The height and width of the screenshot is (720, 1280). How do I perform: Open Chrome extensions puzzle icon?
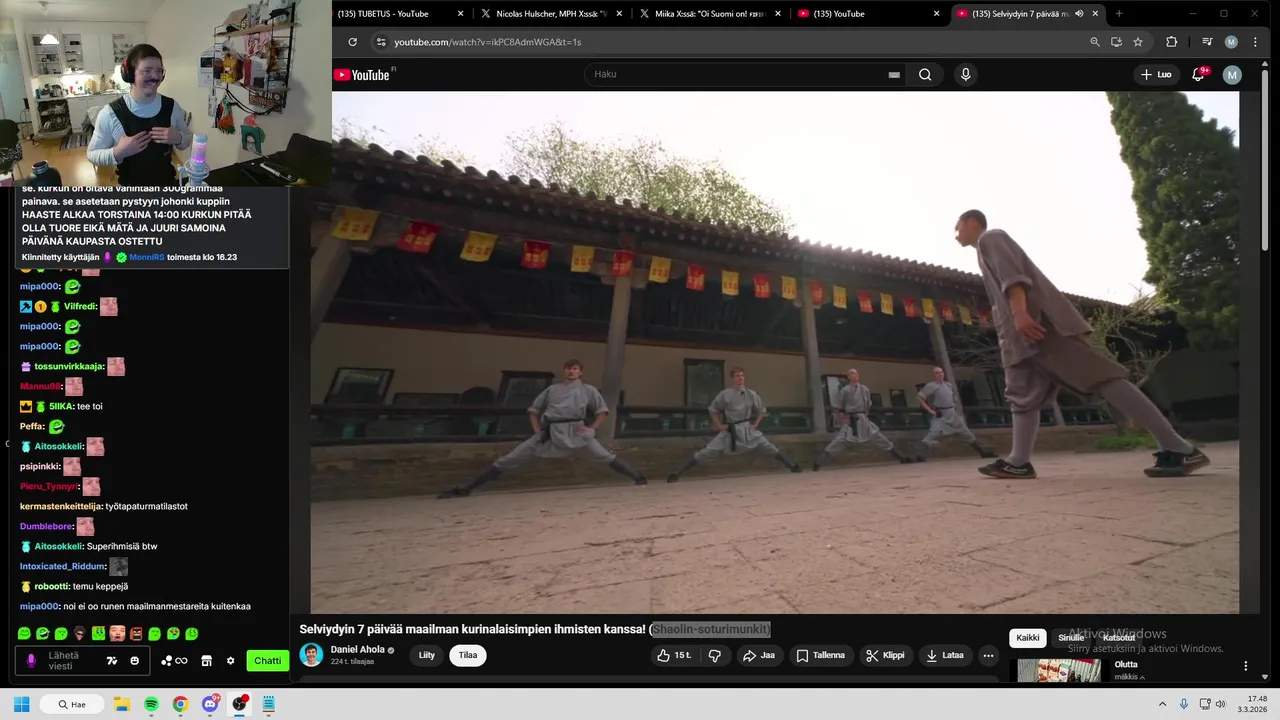pyautogui.click(x=1171, y=42)
